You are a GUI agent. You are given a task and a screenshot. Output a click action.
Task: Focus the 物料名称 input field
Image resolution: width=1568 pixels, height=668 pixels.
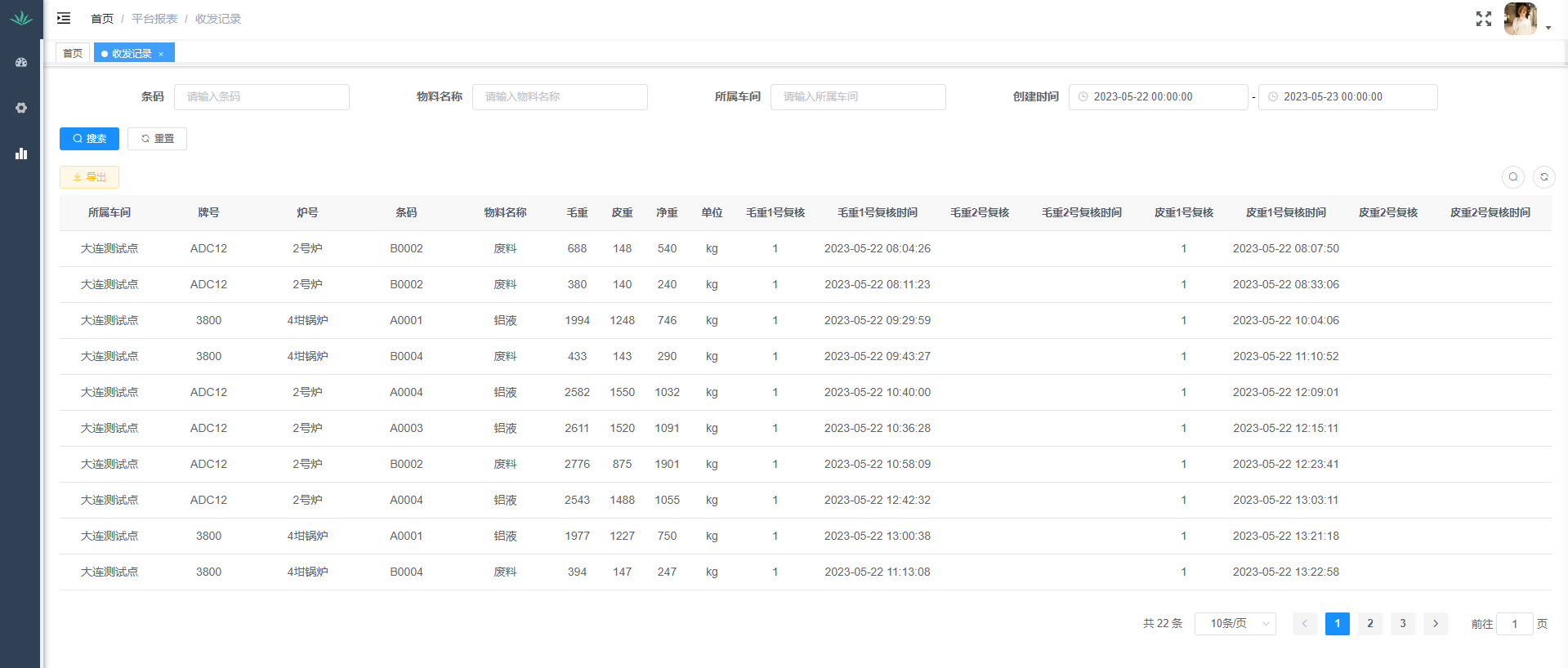560,96
